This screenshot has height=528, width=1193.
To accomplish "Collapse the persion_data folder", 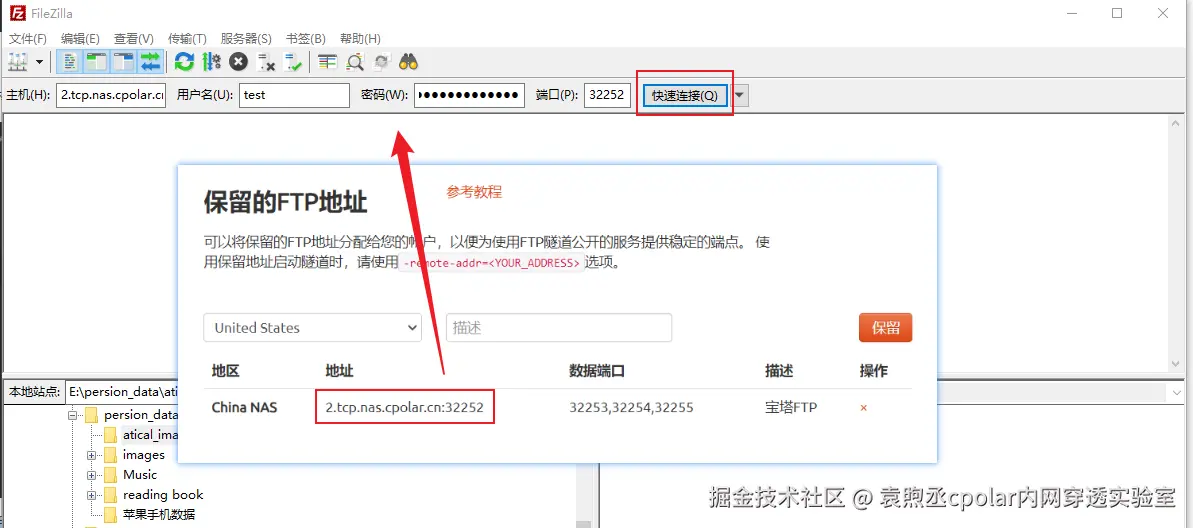I will pos(73,415).
